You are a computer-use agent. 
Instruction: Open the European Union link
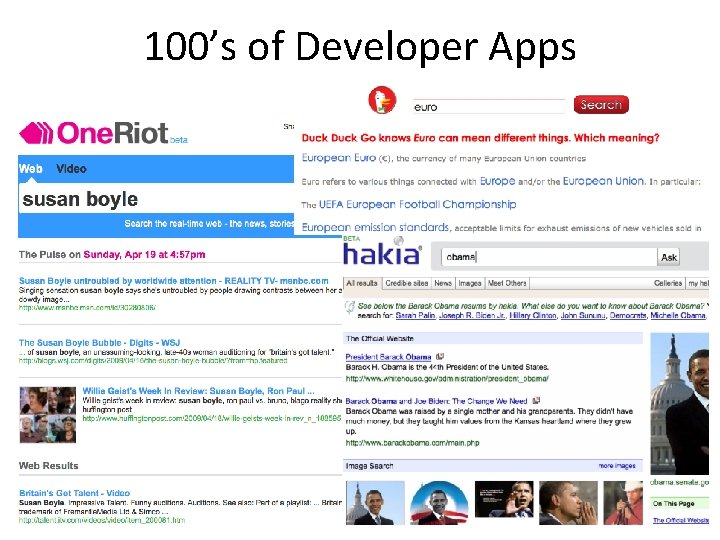point(603,181)
